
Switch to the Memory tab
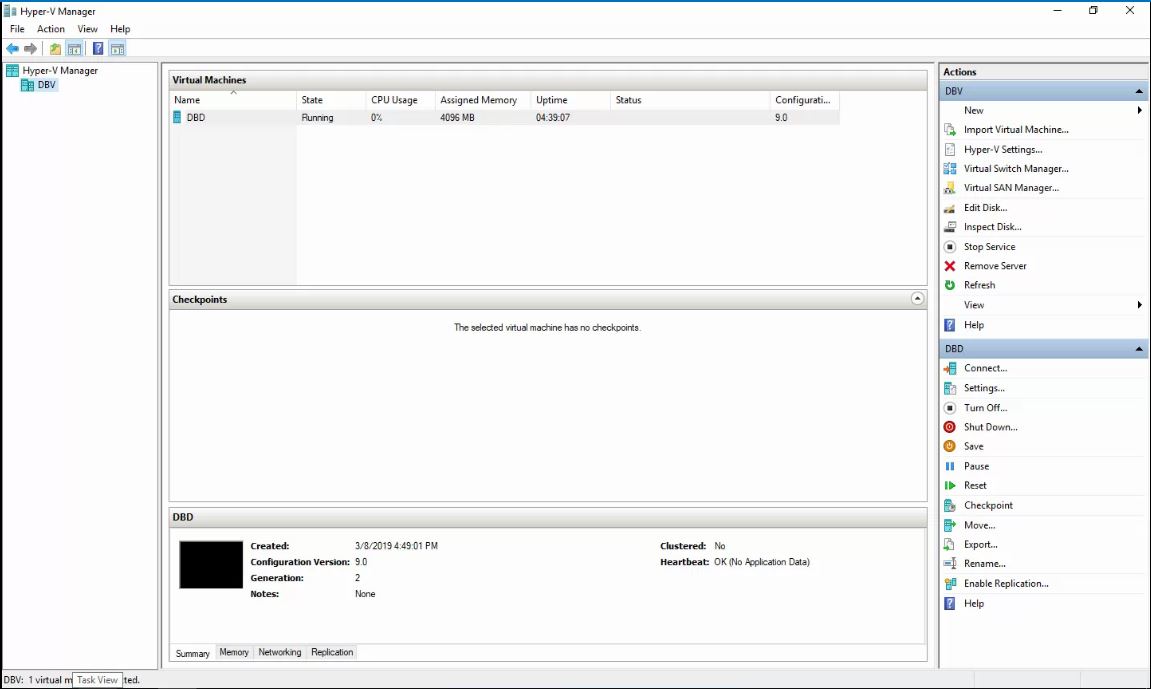(x=234, y=652)
